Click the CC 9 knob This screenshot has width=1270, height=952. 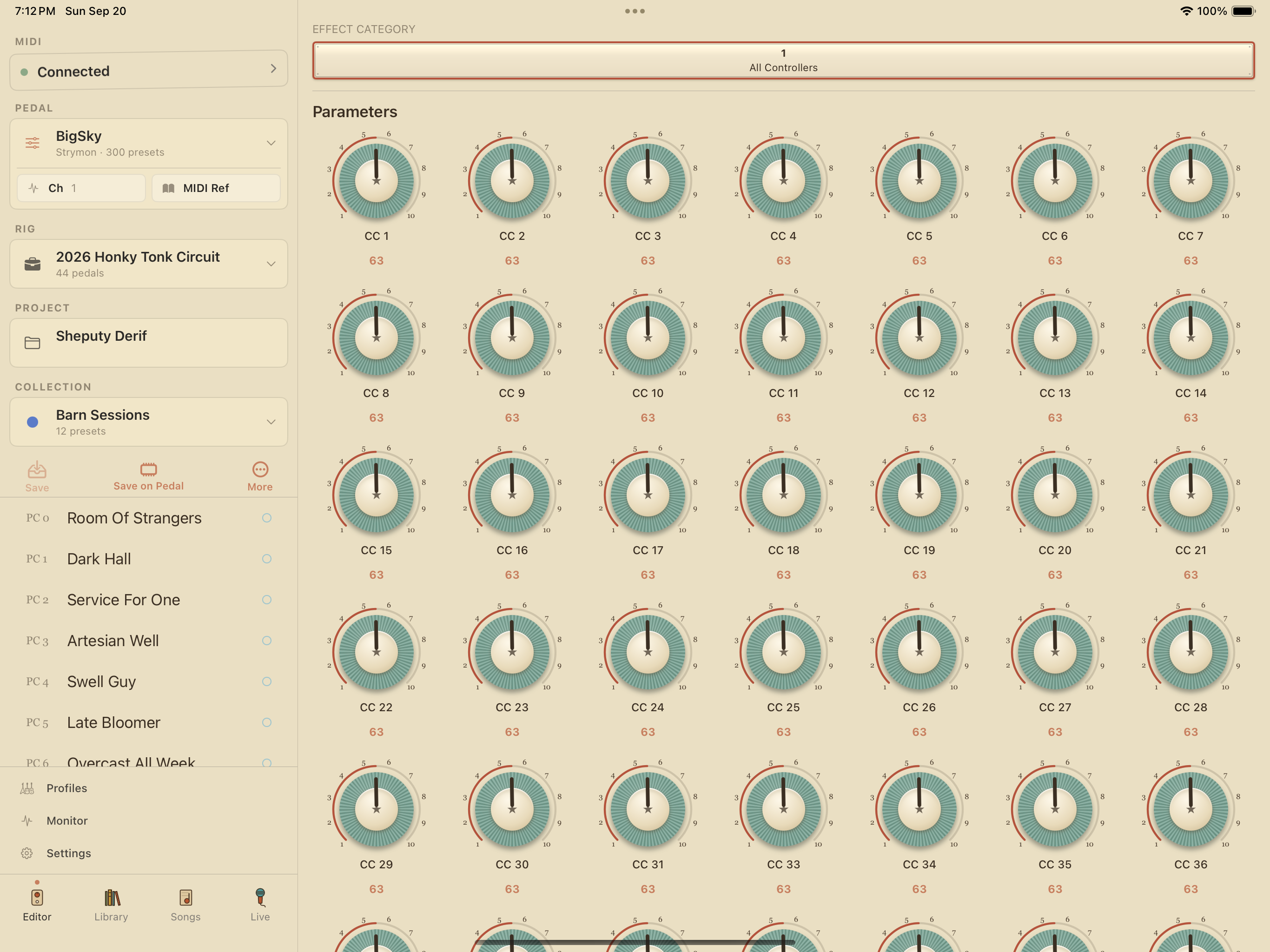click(512, 337)
